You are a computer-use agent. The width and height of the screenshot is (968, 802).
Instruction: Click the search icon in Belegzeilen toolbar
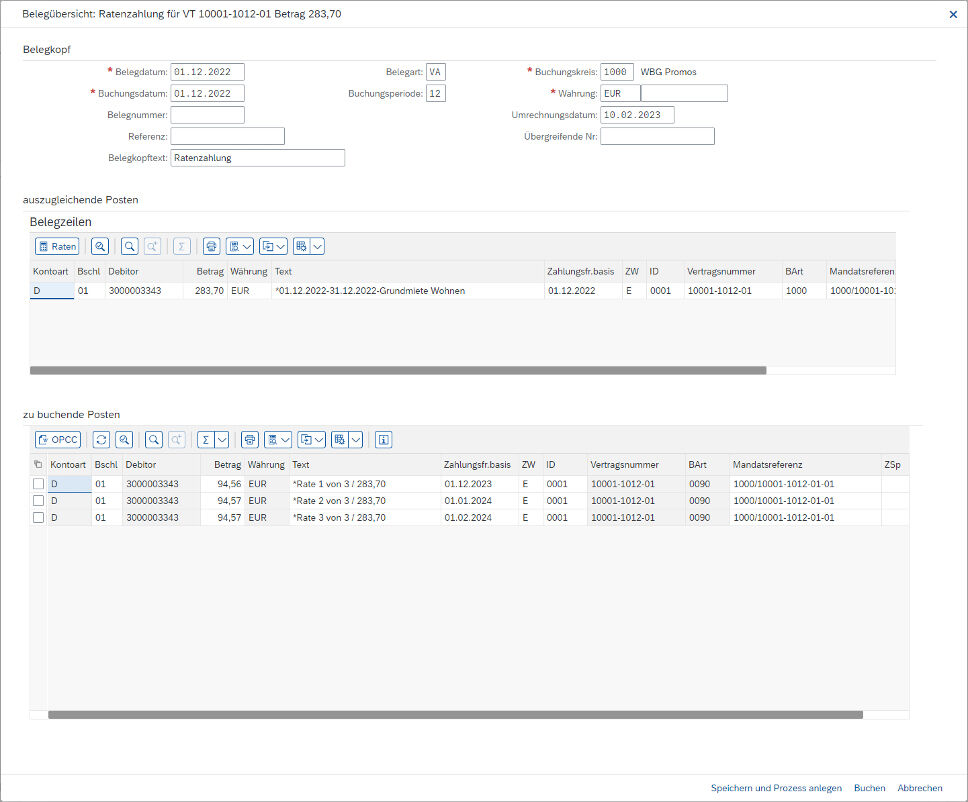pos(130,246)
